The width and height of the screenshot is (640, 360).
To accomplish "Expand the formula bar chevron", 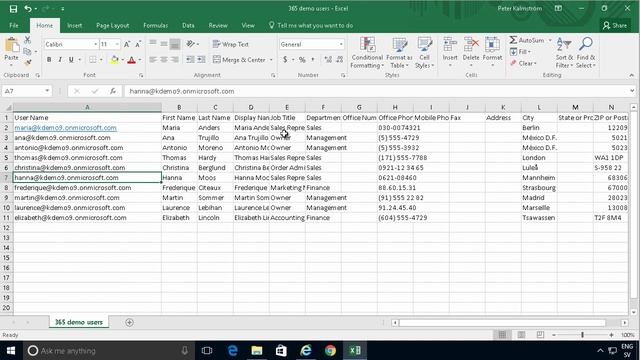I will click(x=632, y=91).
